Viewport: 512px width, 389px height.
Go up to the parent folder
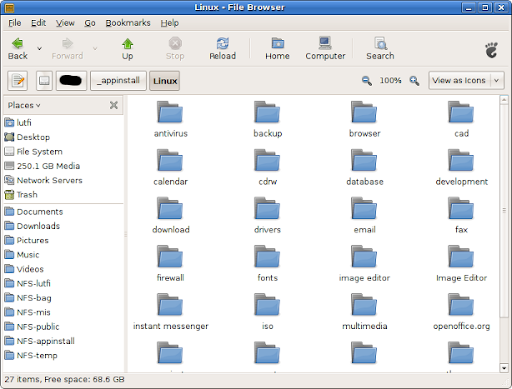(x=127, y=49)
